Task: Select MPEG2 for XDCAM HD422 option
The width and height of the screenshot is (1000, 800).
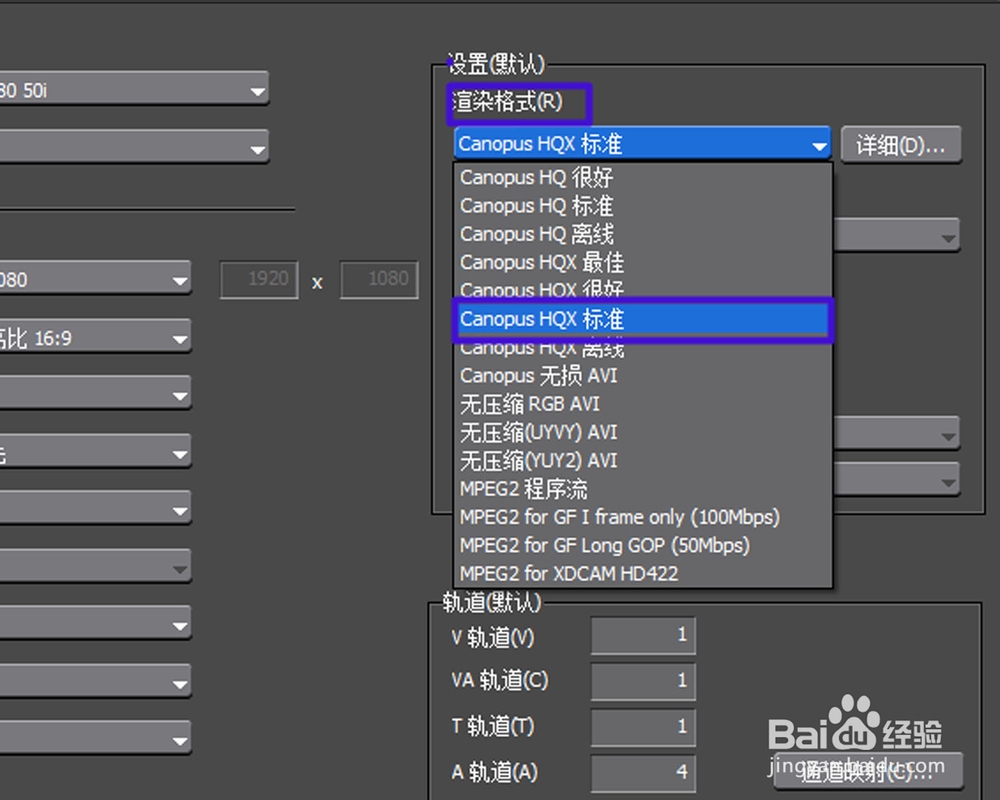Action: (x=642, y=573)
